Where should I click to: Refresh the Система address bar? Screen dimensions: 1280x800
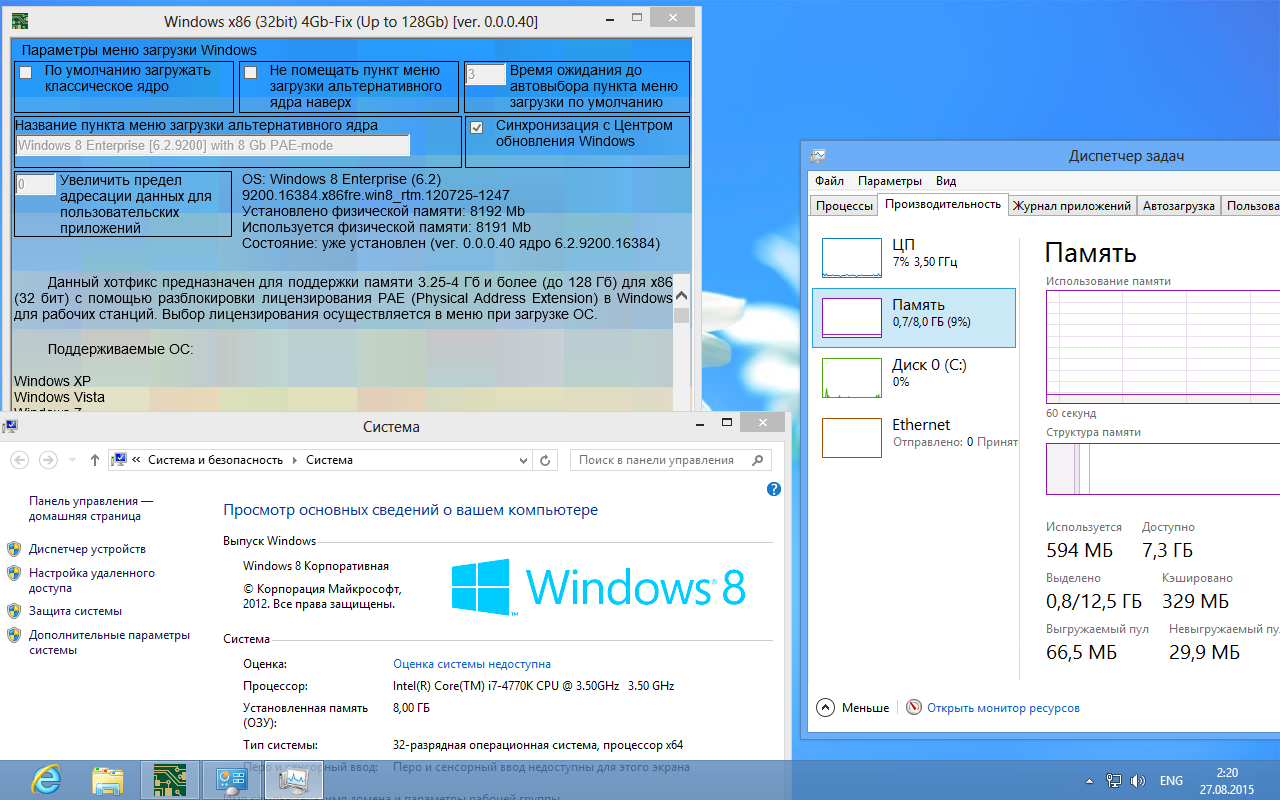click(545, 460)
